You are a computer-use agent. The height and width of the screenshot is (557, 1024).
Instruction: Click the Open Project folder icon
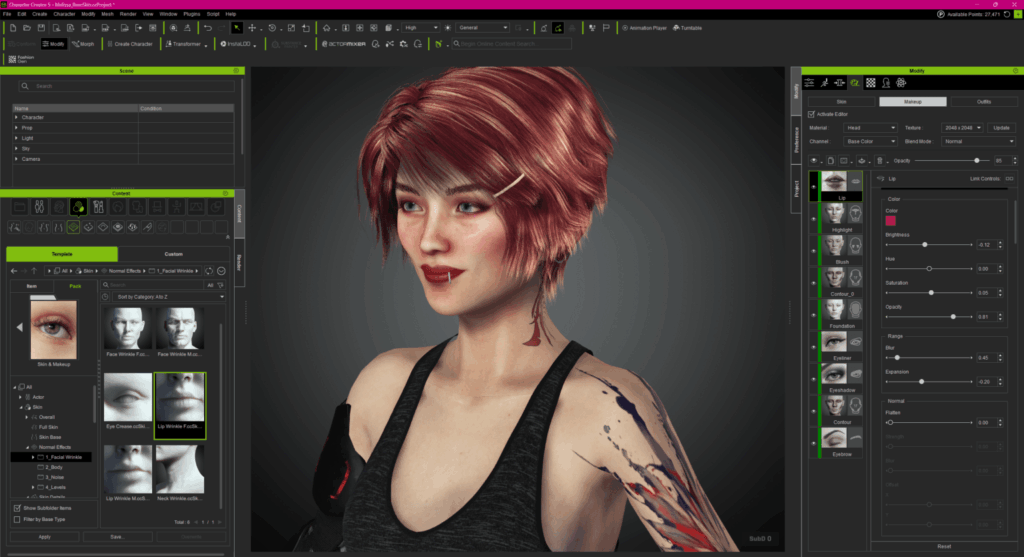pos(27,28)
